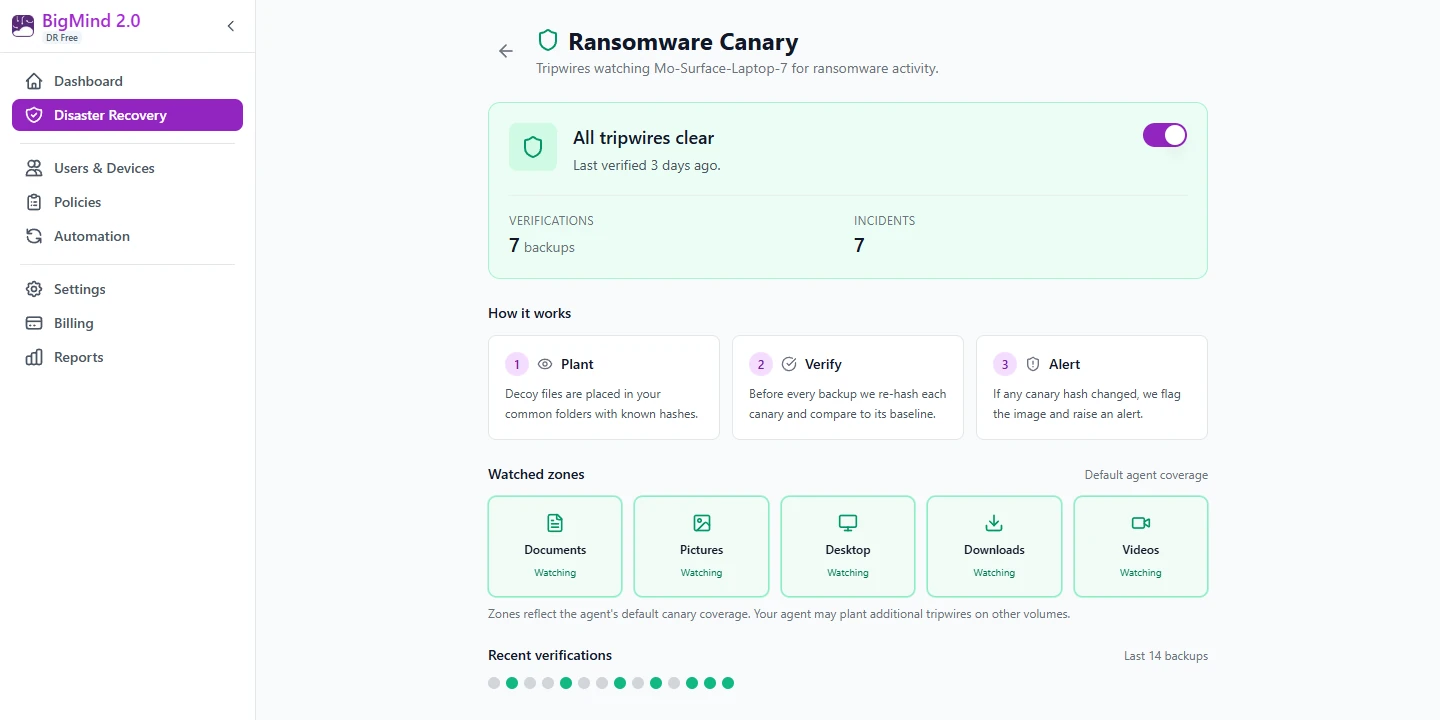Viewport: 1440px width, 720px height.
Task: Click the 'Default agent coverage' text
Action: [1146, 475]
